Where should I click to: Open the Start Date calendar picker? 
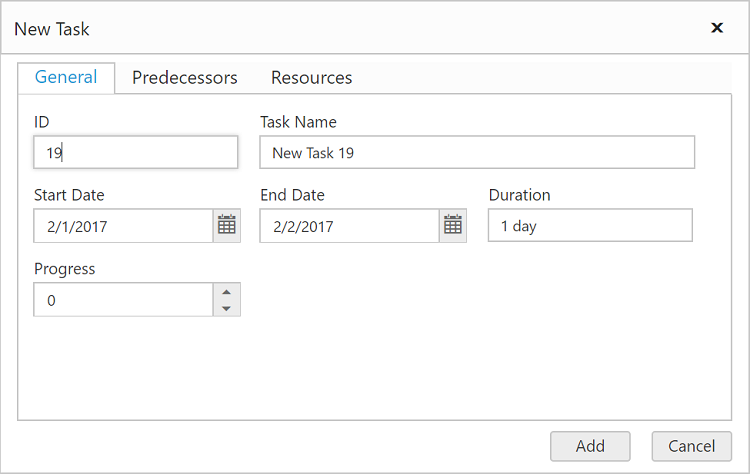click(x=227, y=226)
